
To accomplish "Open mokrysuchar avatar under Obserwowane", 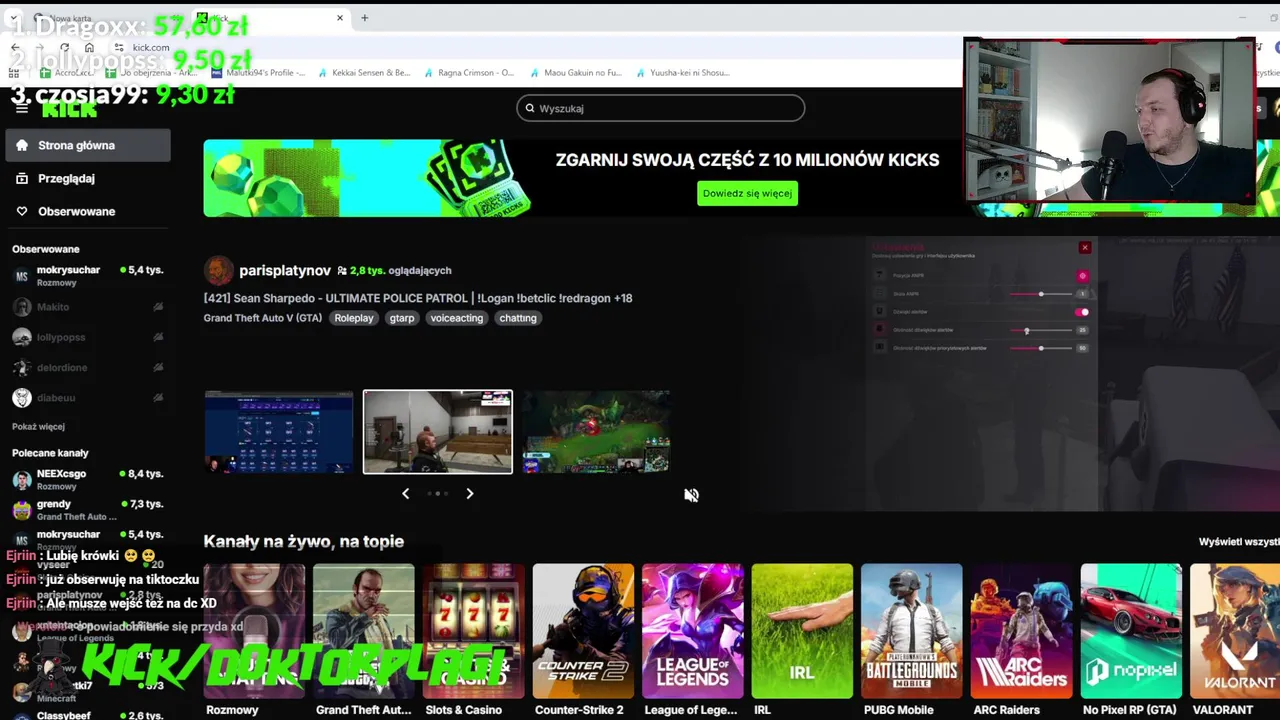I will click(x=21, y=276).
